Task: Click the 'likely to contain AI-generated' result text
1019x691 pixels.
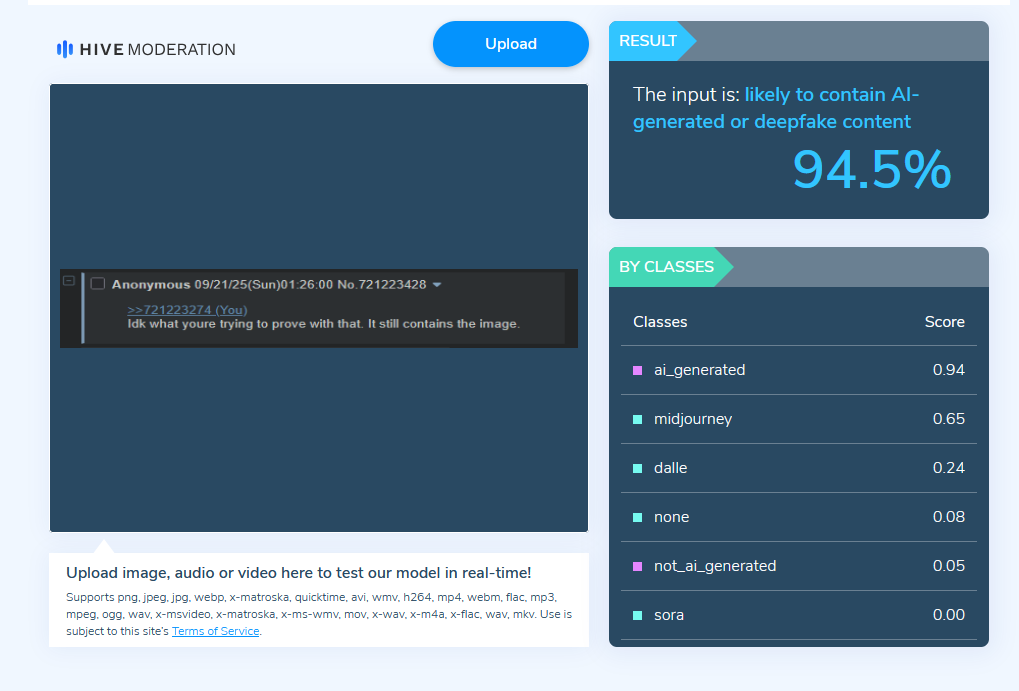Action: pos(776,108)
